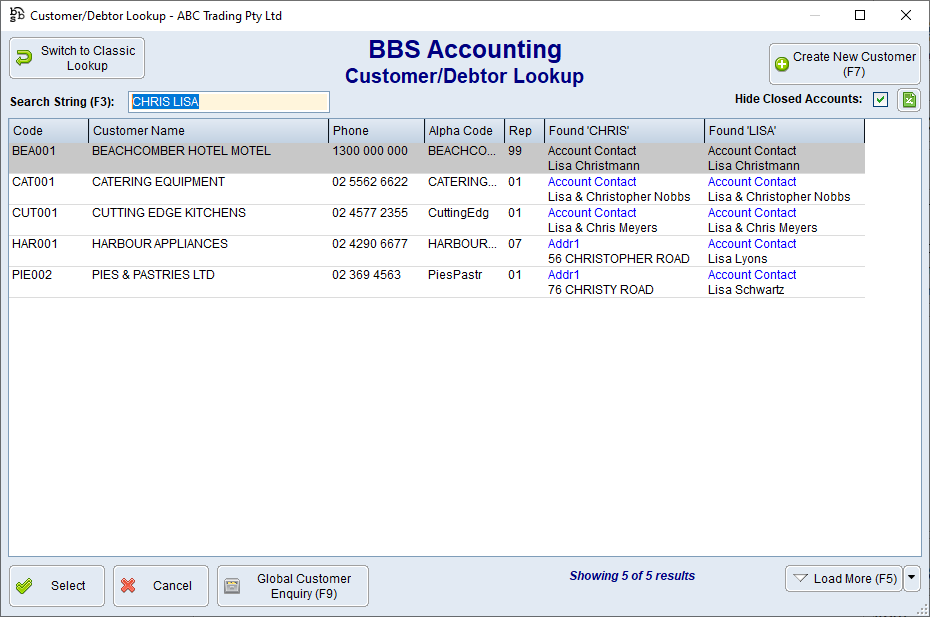Click the red X Cancel icon

[x=128, y=586]
